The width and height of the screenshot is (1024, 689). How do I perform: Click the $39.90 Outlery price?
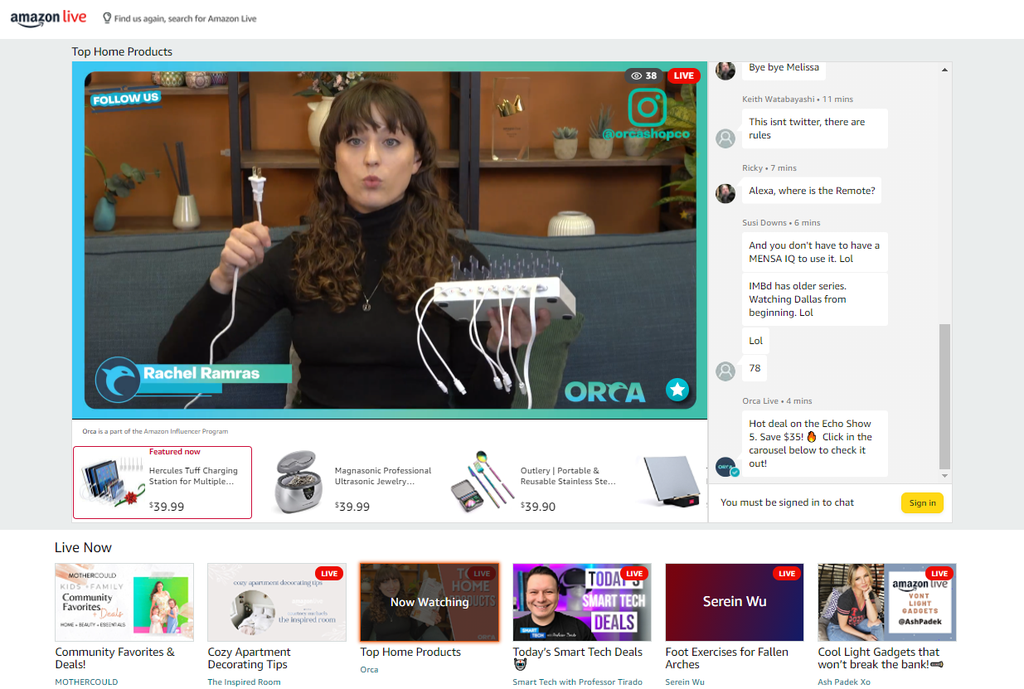point(538,506)
